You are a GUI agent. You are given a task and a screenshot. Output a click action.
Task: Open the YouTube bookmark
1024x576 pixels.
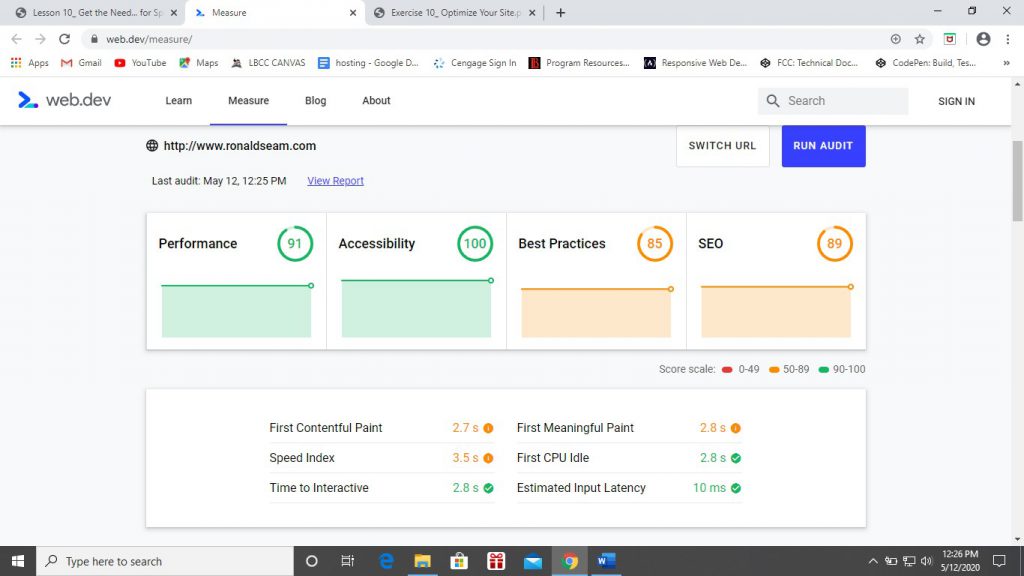pyautogui.click(x=140, y=63)
